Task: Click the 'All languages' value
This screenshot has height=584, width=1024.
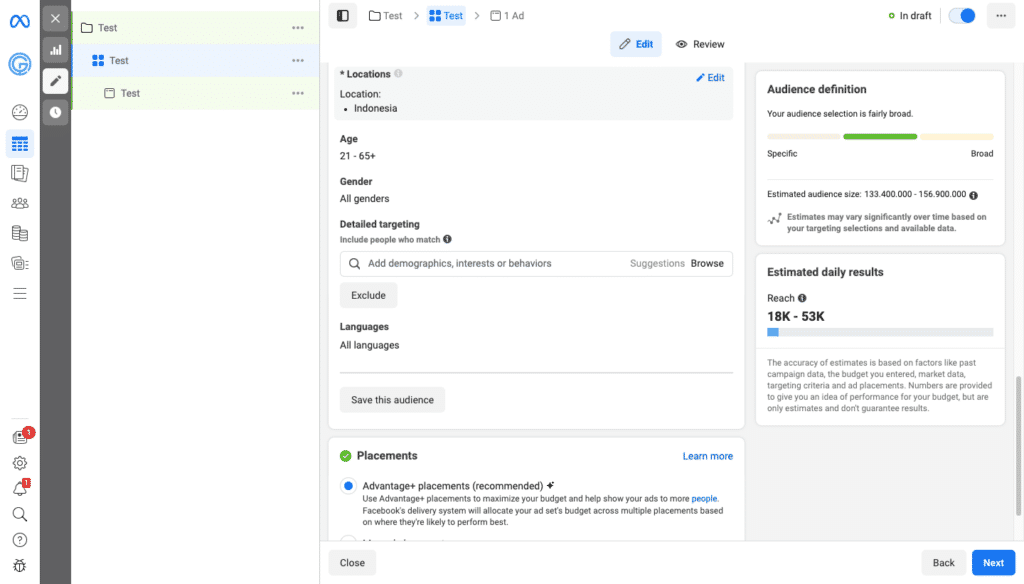Action: pos(370,346)
